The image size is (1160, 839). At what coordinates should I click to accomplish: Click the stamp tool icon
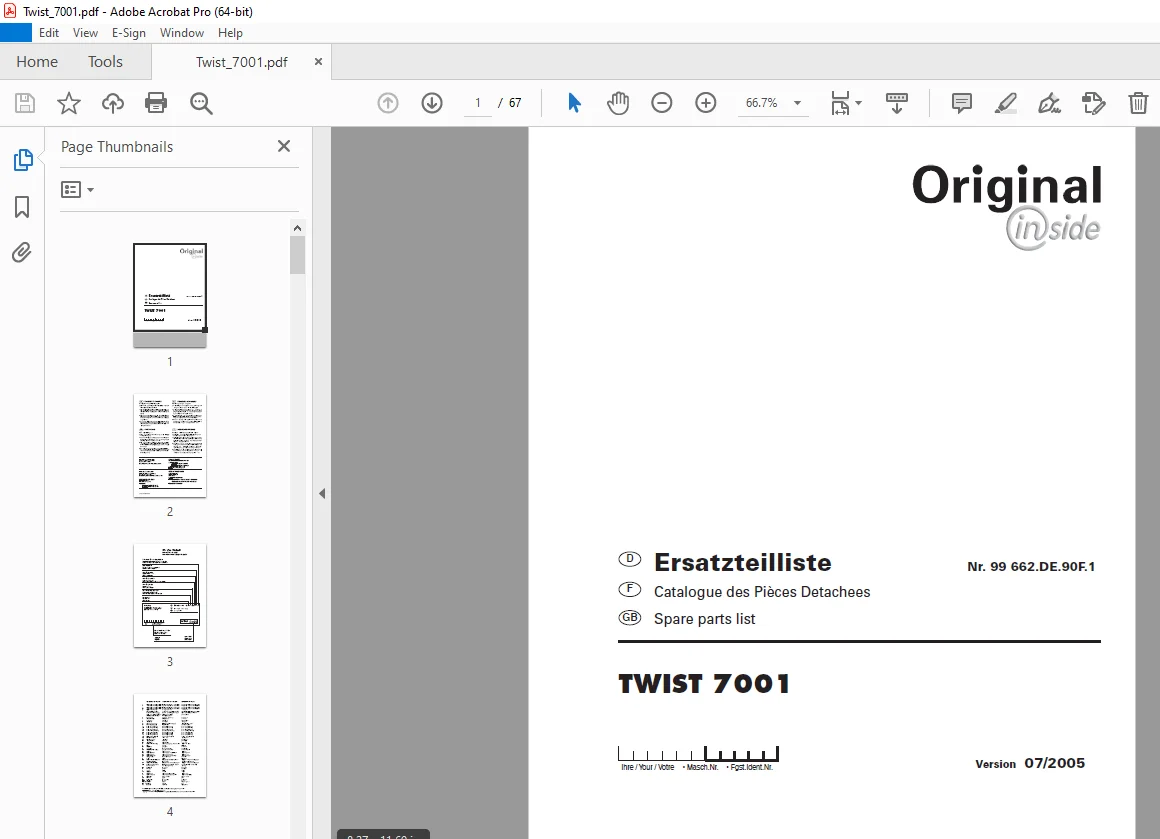tap(1093, 103)
